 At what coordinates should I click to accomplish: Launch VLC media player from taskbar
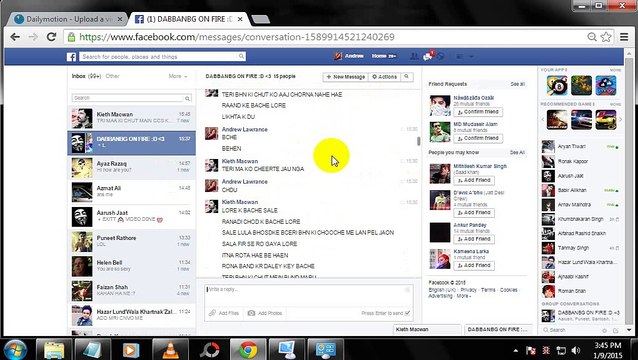170,349
